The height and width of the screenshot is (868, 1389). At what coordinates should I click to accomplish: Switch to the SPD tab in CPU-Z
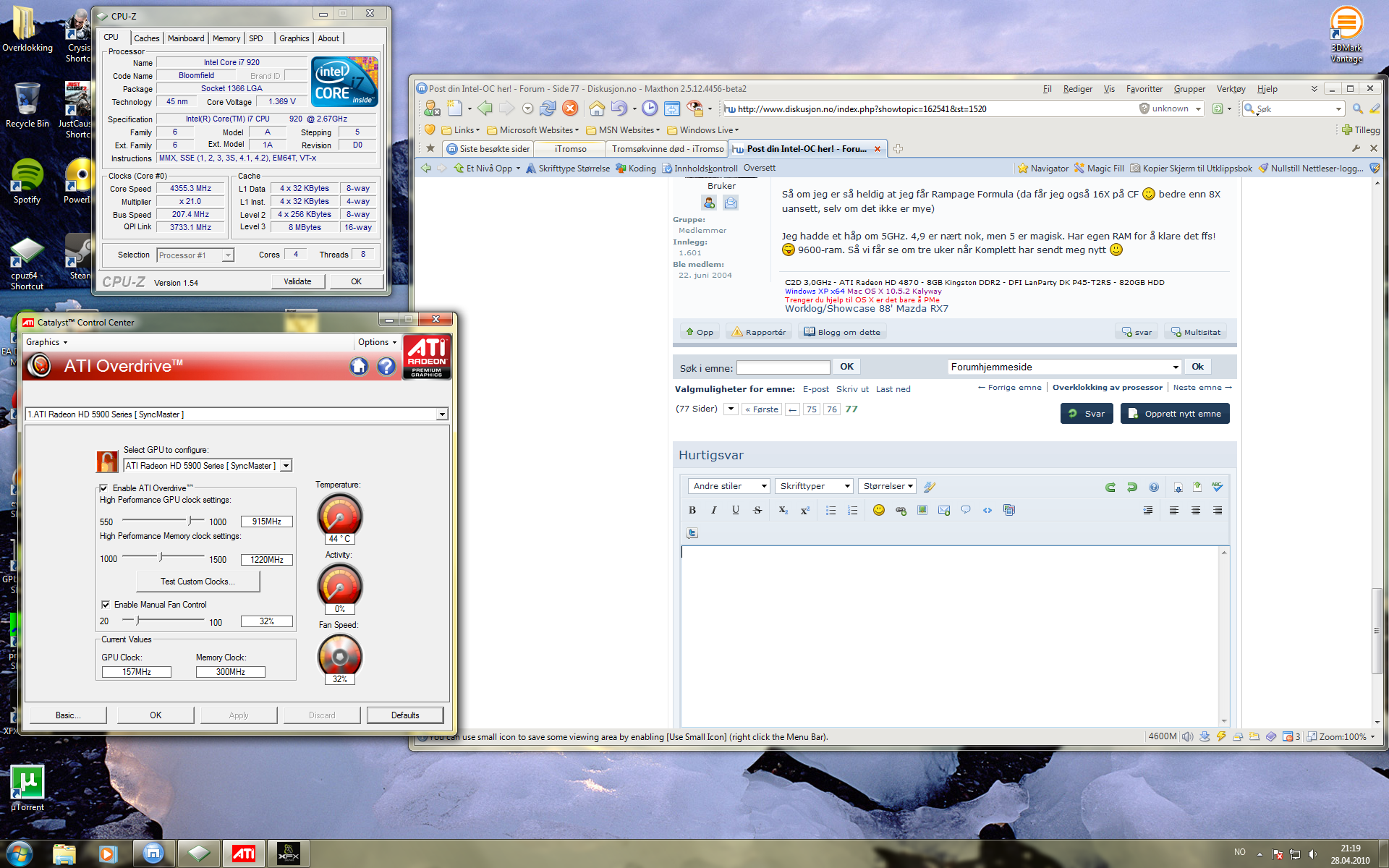pyautogui.click(x=256, y=38)
